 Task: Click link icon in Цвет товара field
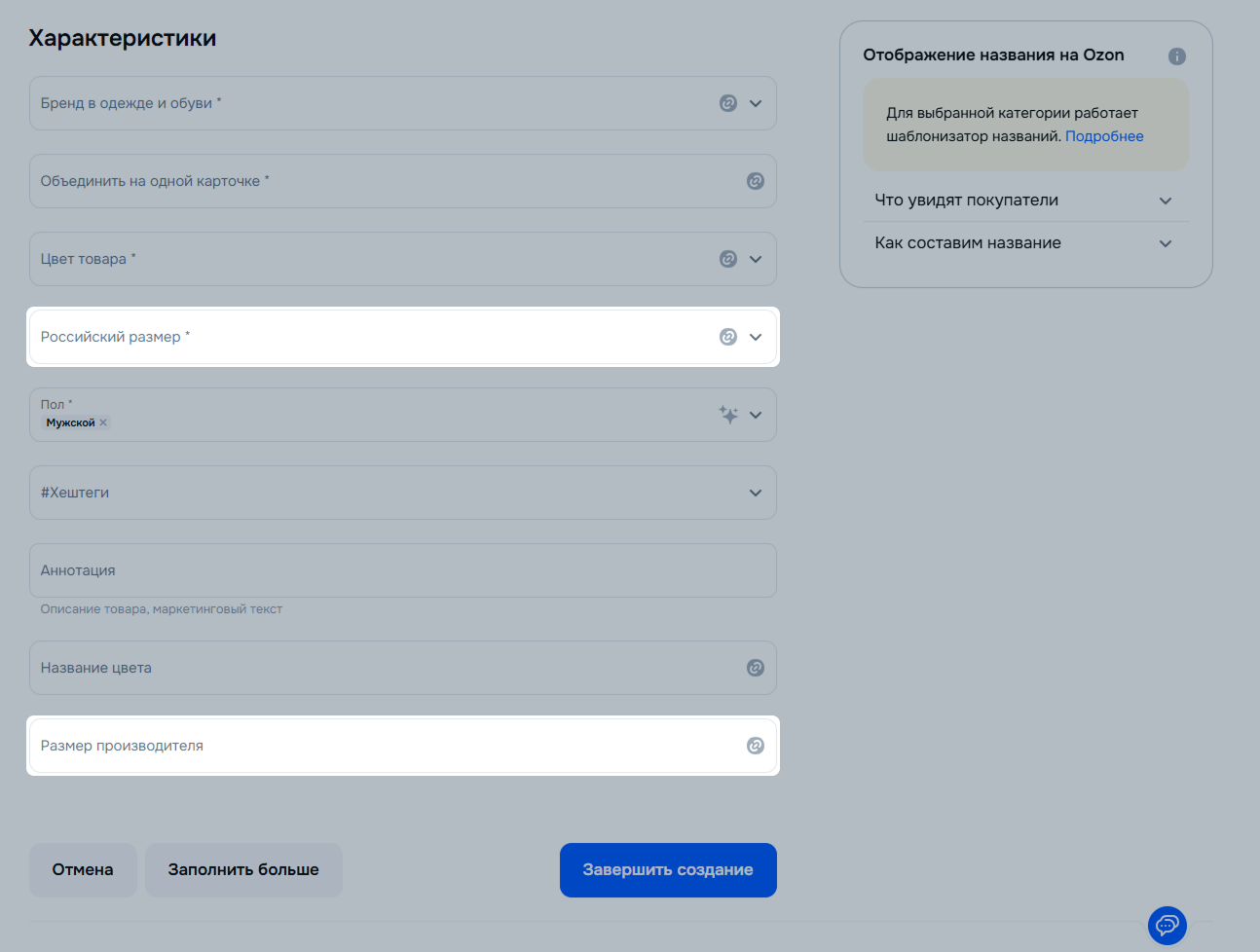pyautogui.click(x=727, y=259)
